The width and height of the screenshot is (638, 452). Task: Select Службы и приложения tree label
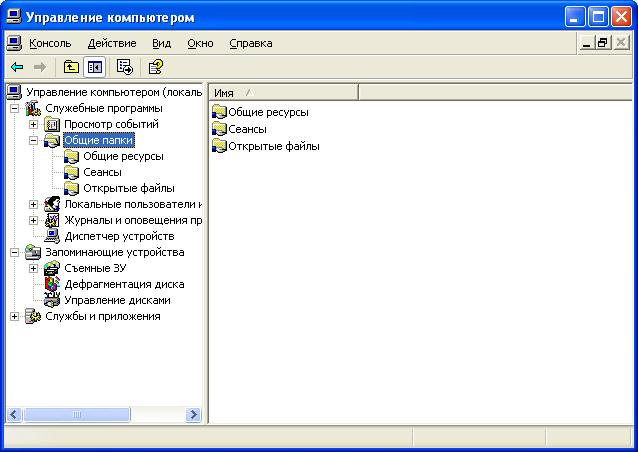point(103,316)
